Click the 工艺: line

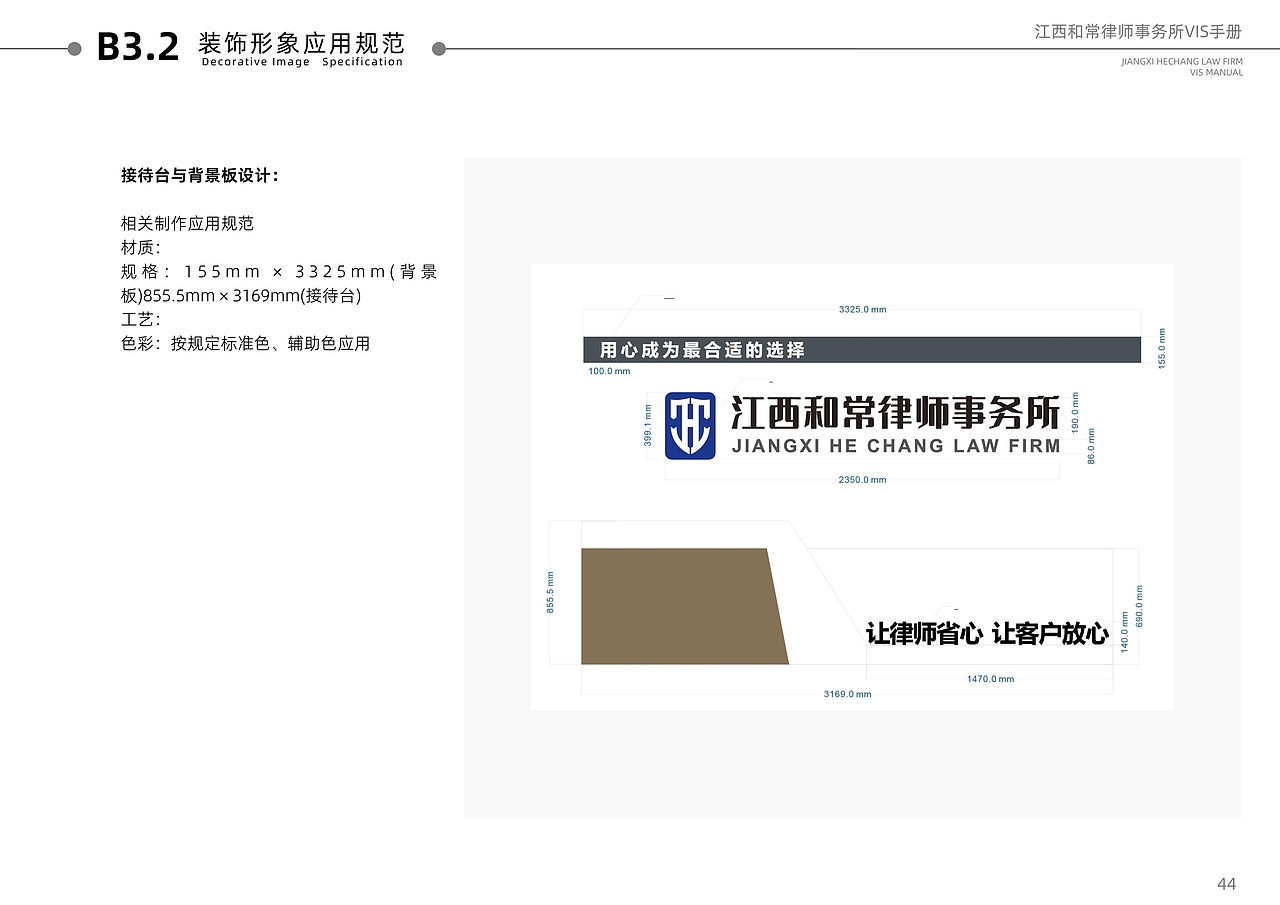coord(141,319)
